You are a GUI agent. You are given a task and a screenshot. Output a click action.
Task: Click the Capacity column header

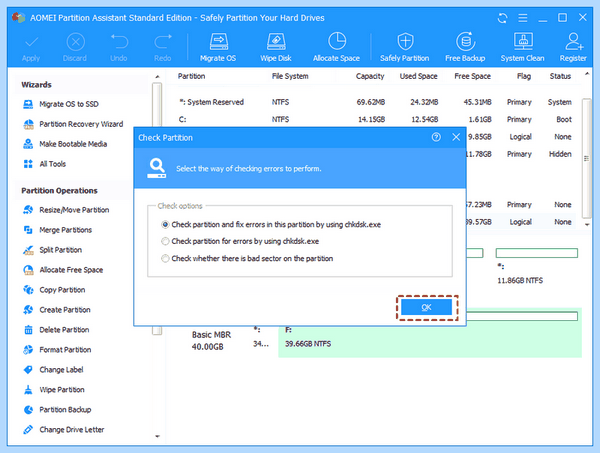(x=370, y=76)
